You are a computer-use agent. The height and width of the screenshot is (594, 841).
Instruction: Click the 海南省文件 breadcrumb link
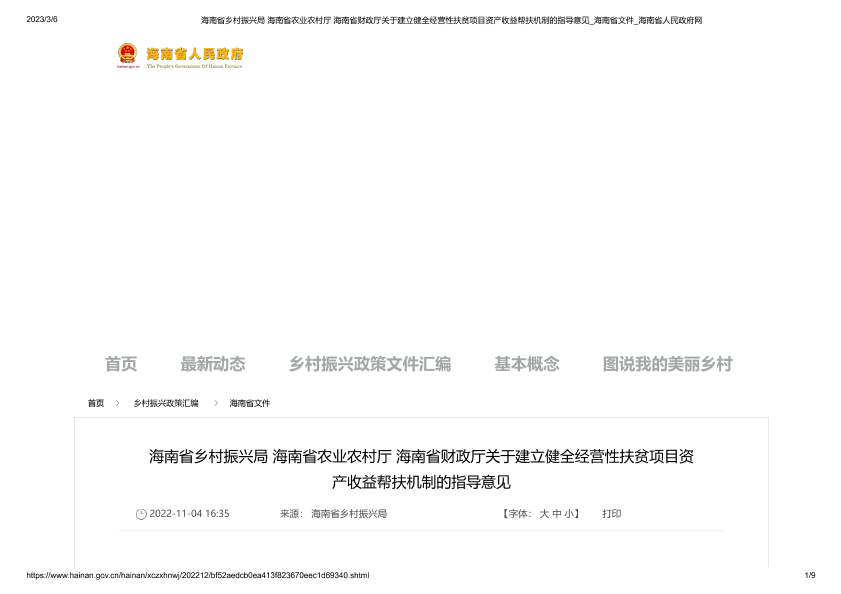point(250,403)
